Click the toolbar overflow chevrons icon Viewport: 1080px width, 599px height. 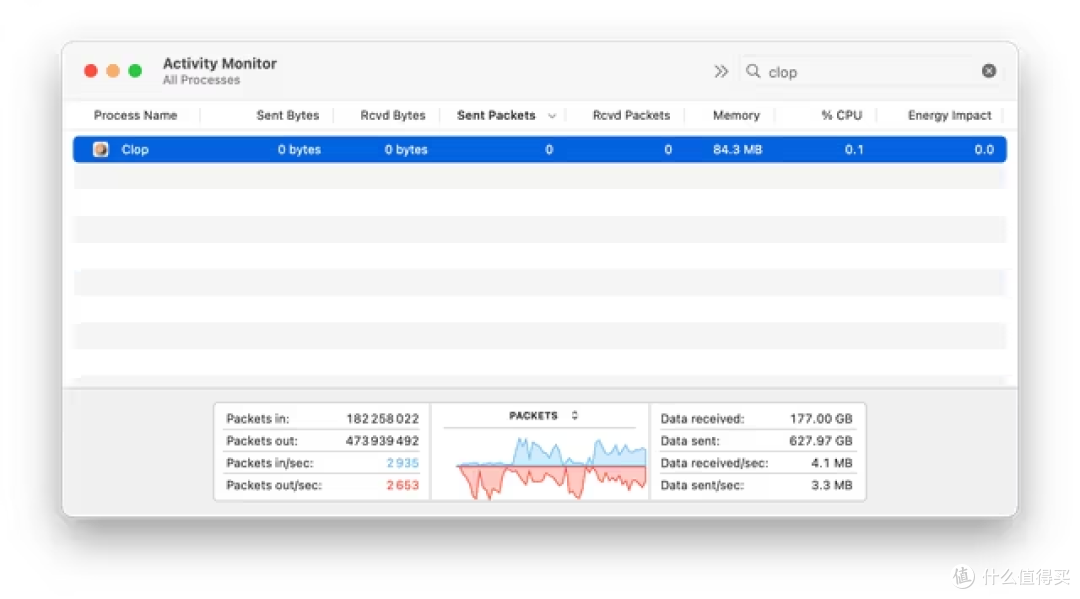point(720,72)
